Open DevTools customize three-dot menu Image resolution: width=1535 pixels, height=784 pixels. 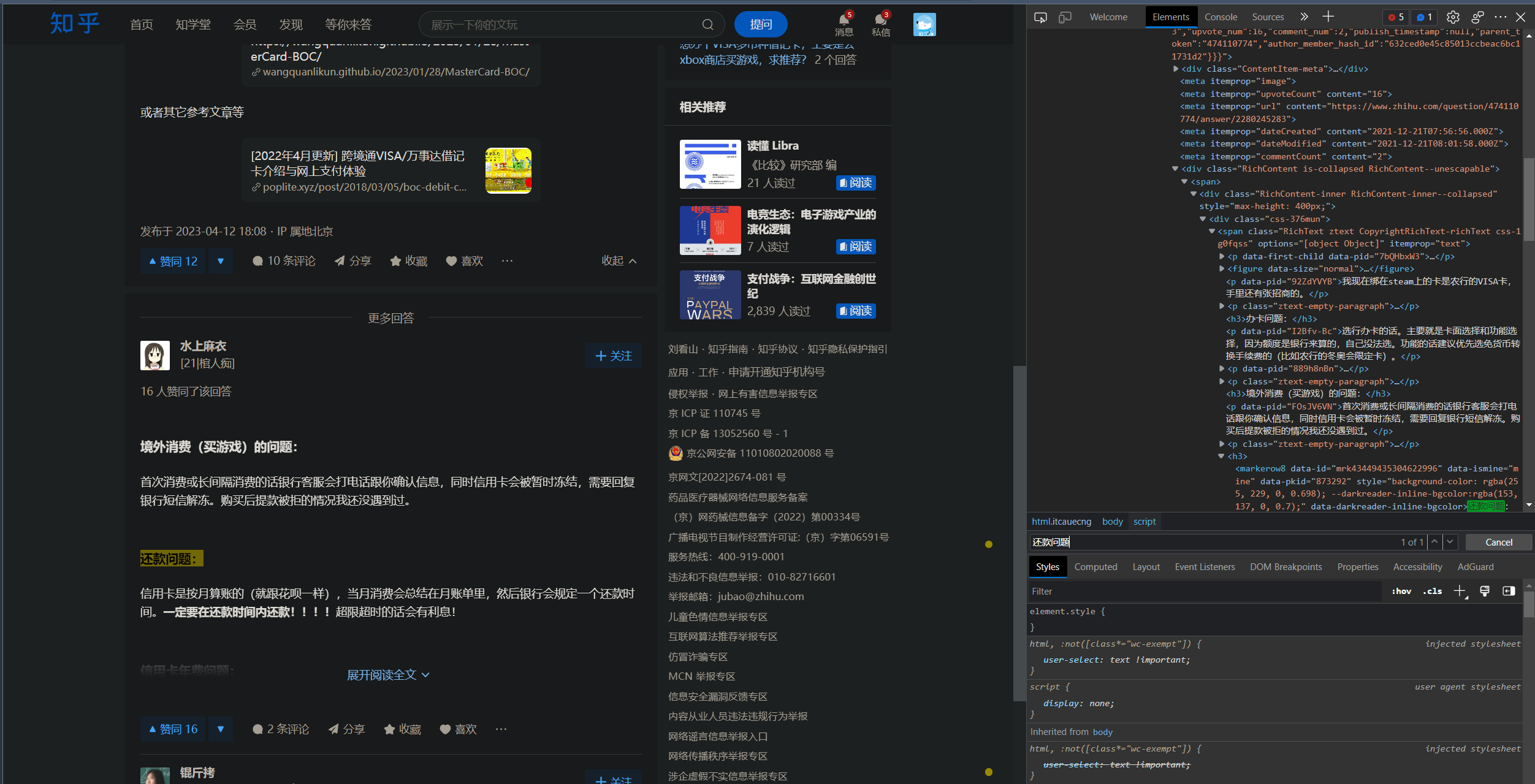coord(1501,17)
